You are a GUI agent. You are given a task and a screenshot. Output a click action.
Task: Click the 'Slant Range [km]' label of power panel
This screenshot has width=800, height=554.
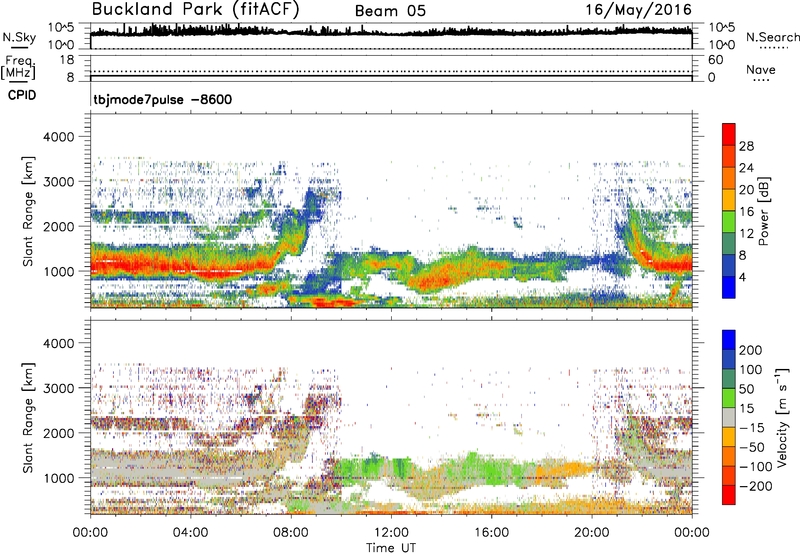click(x=28, y=212)
